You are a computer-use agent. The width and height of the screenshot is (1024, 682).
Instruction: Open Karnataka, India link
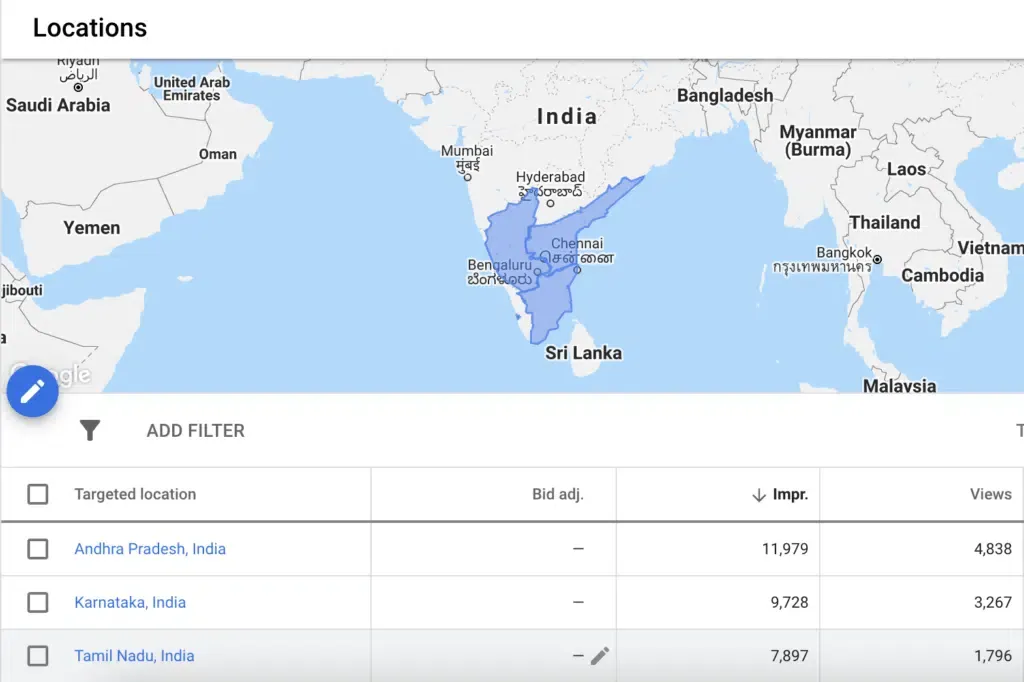coord(130,602)
